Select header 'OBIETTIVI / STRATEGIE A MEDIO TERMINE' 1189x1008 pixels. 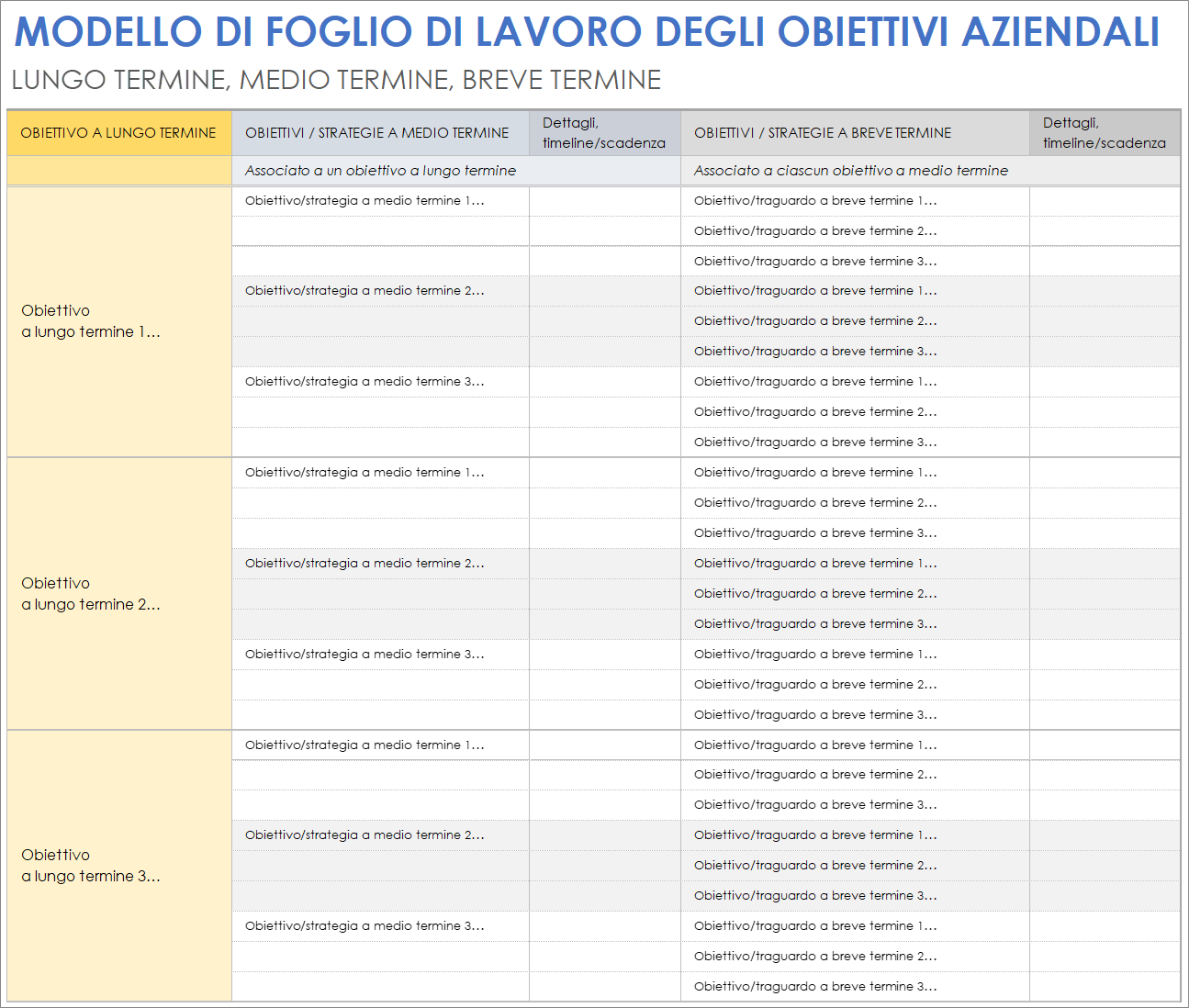[380, 133]
